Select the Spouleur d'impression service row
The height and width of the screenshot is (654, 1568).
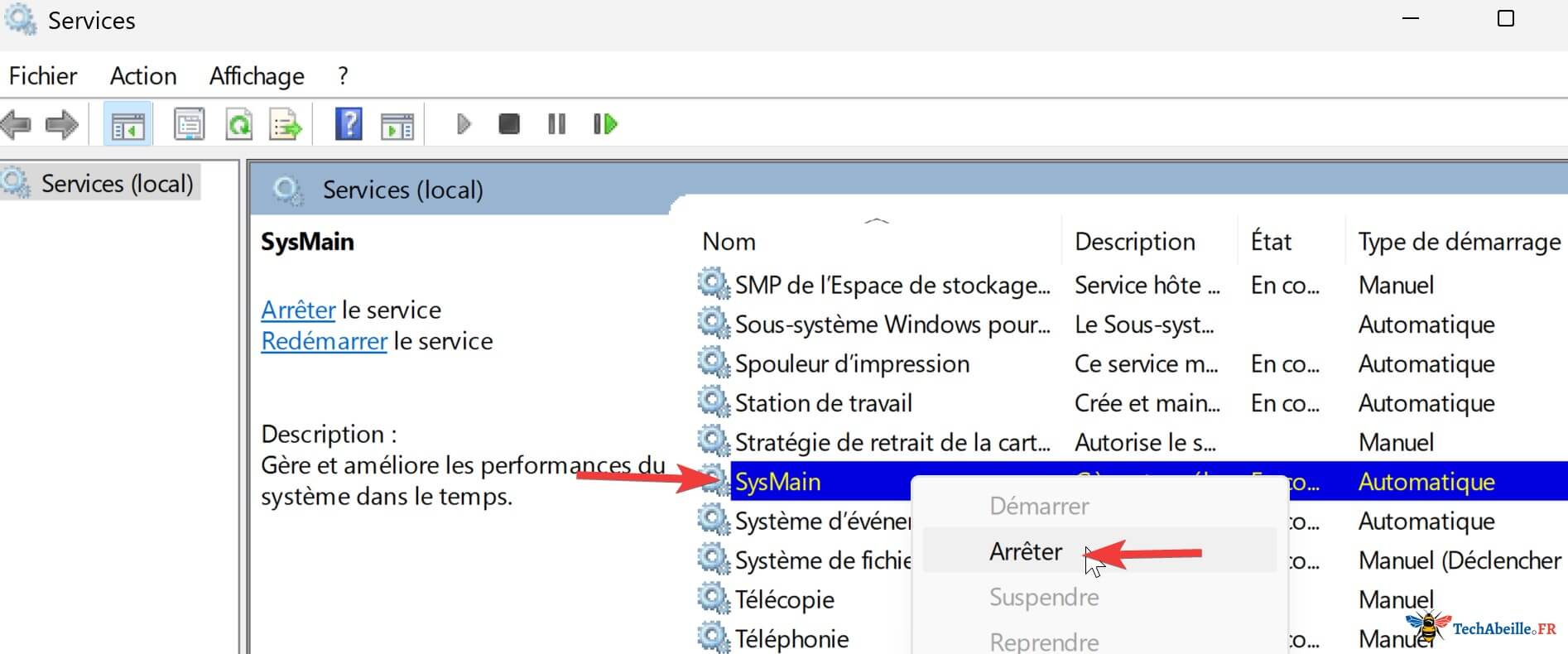pyautogui.click(x=851, y=364)
